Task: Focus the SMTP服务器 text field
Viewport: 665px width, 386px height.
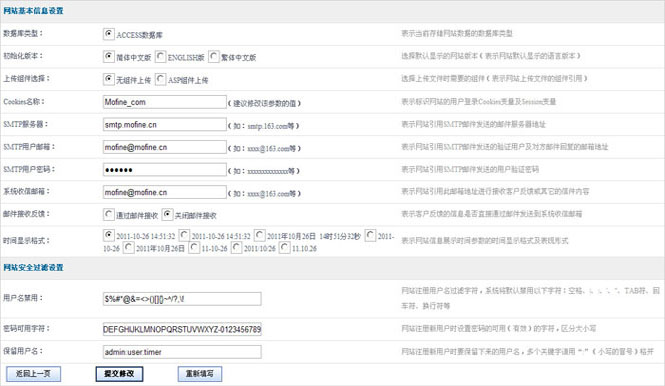Action: point(165,124)
